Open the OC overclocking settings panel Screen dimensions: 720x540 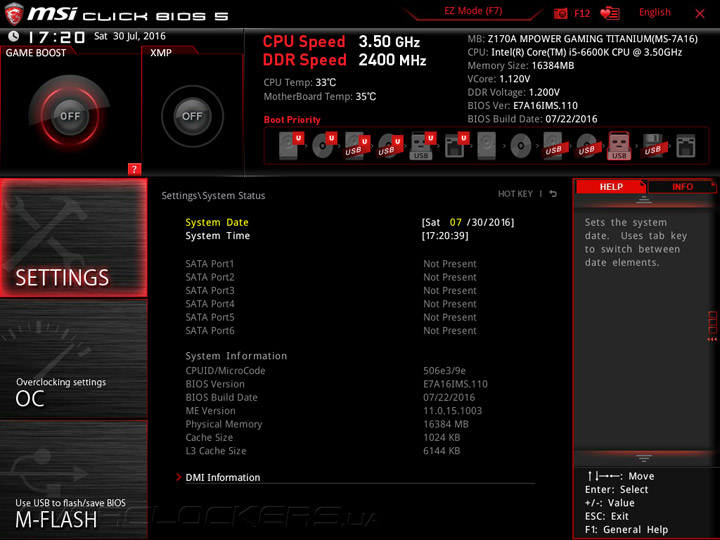coord(73,359)
